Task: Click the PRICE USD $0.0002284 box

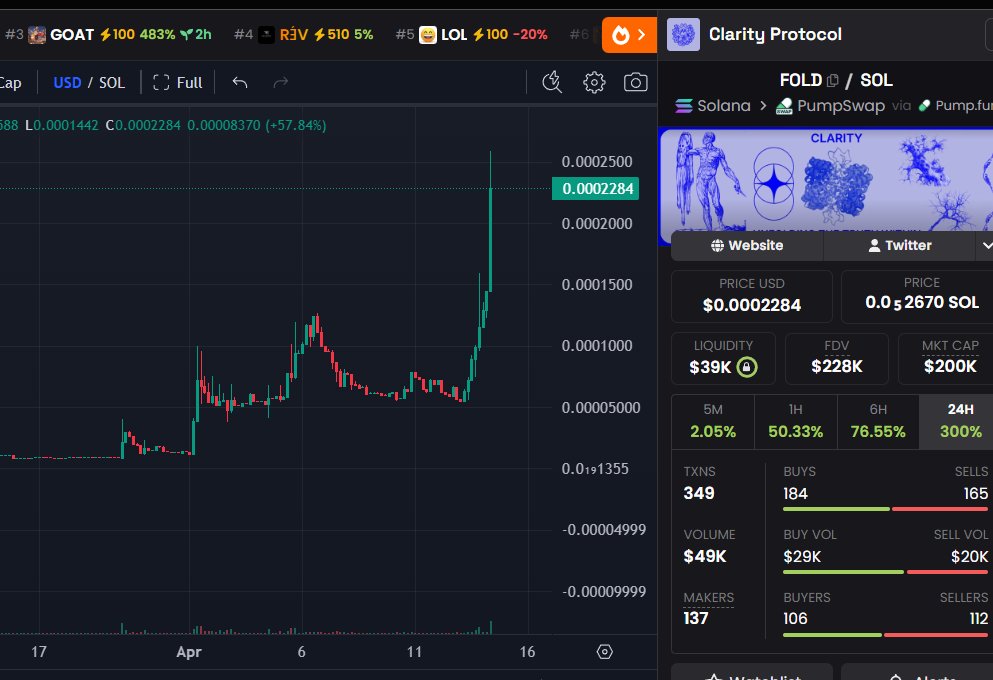Action: 752,296
